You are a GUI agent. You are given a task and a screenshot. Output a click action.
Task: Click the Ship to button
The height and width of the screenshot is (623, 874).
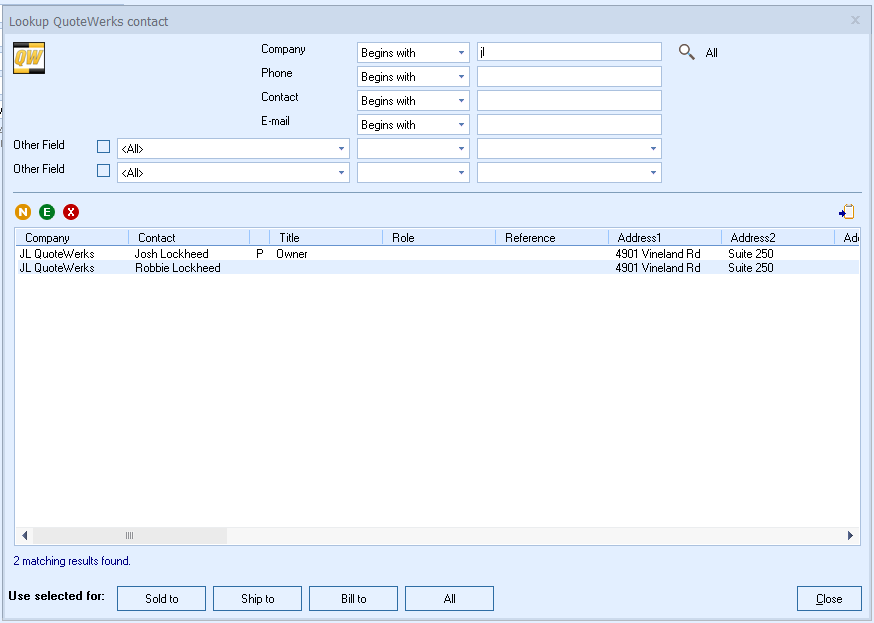tap(258, 598)
